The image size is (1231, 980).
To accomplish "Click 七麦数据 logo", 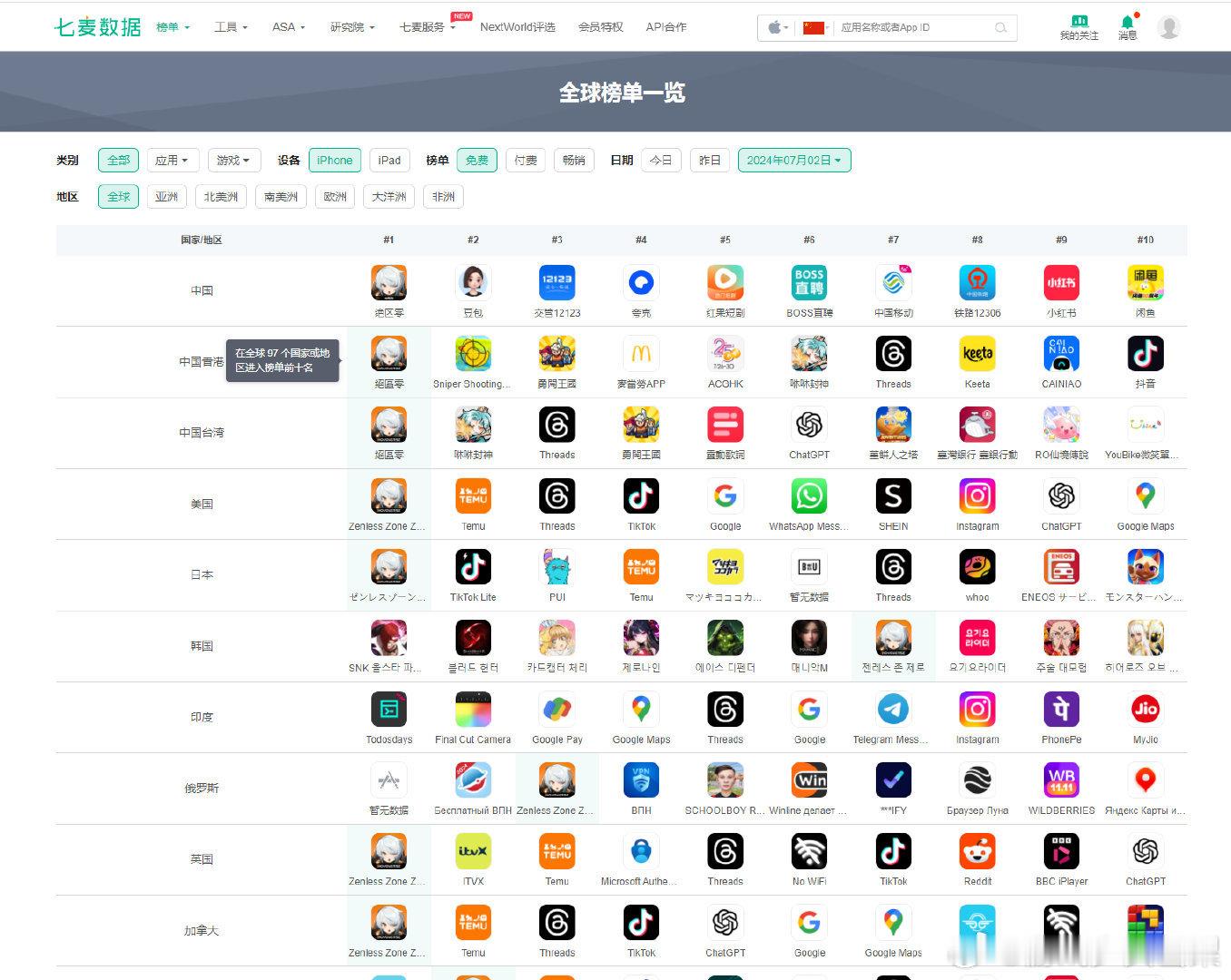I will [x=98, y=27].
